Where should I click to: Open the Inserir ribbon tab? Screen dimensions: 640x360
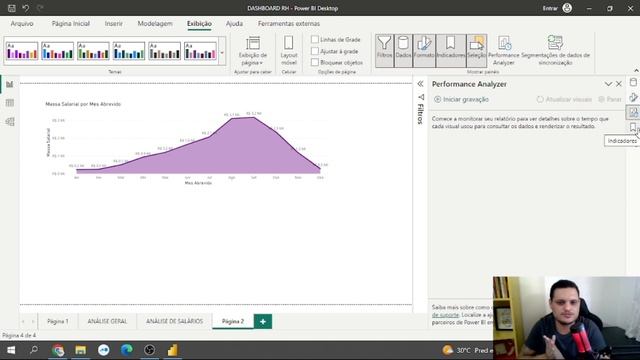(x=113, y=24)
